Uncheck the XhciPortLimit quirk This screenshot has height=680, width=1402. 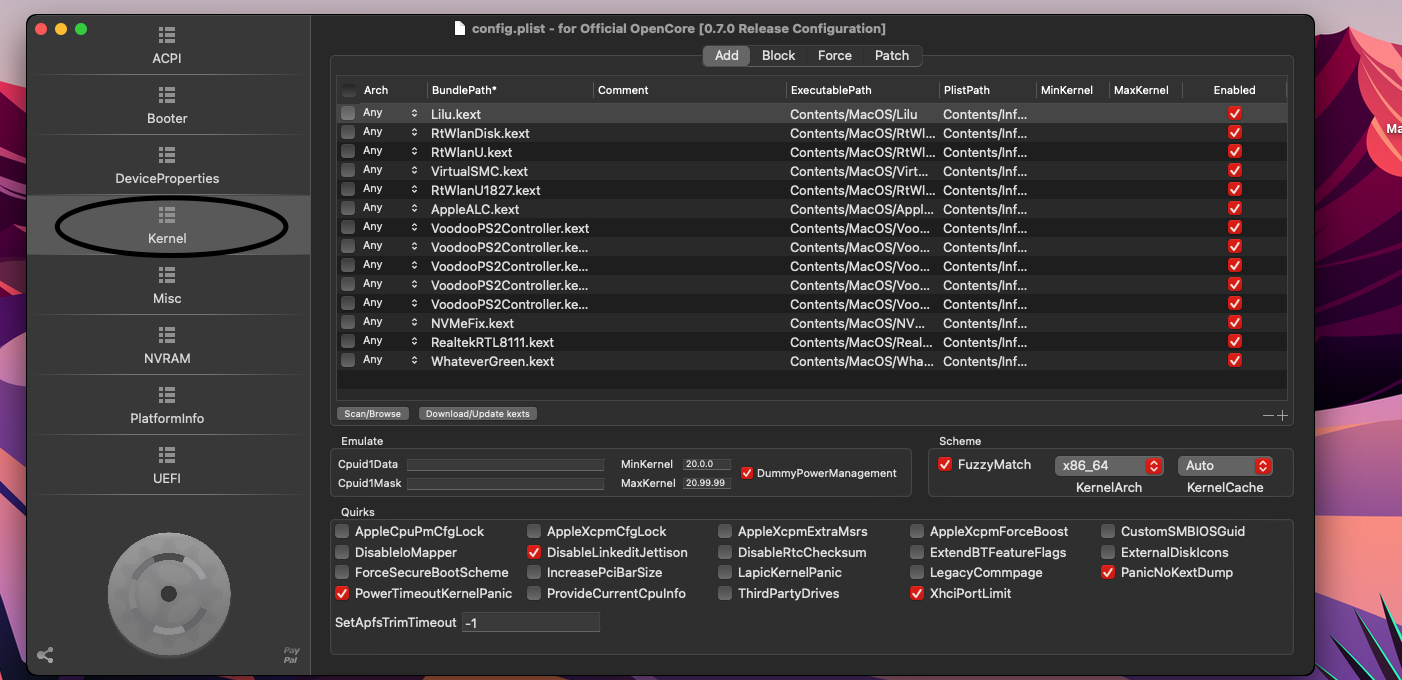point(917,593)
